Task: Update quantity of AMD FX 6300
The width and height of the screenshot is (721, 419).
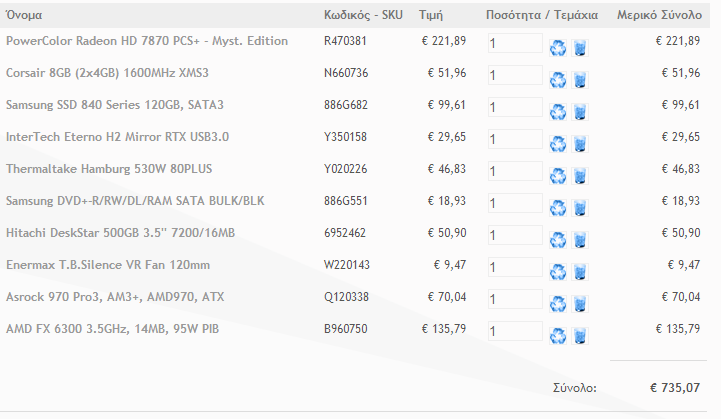Action: tap(558, 336)
